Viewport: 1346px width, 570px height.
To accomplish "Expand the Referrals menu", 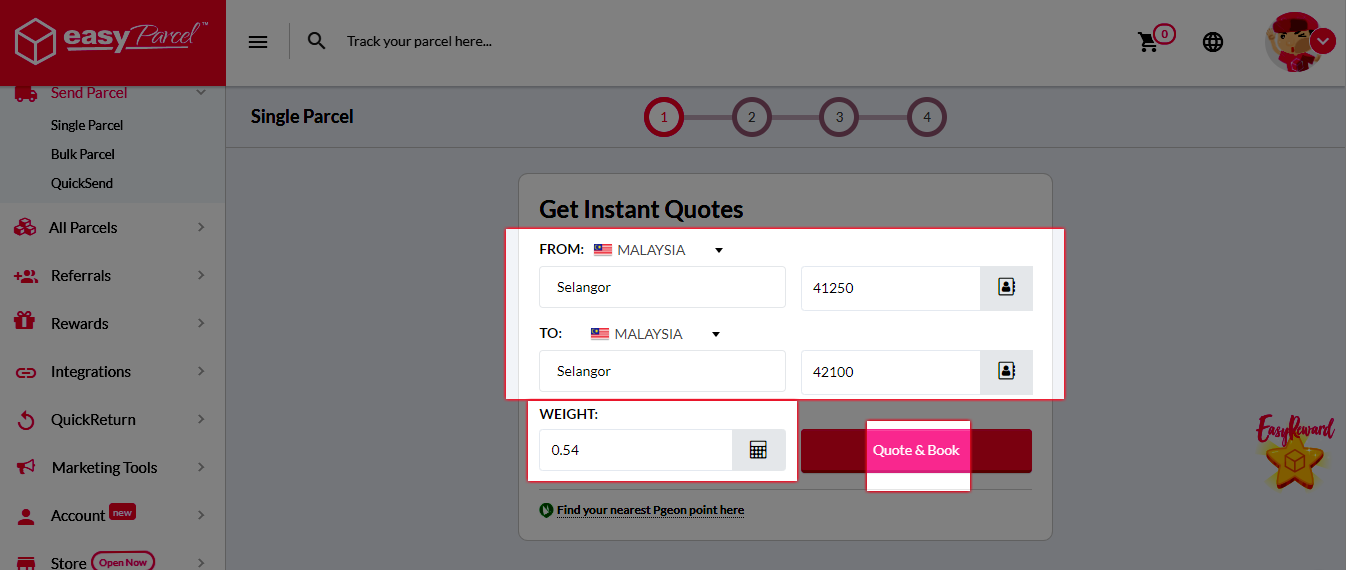I will coord(201,276).
